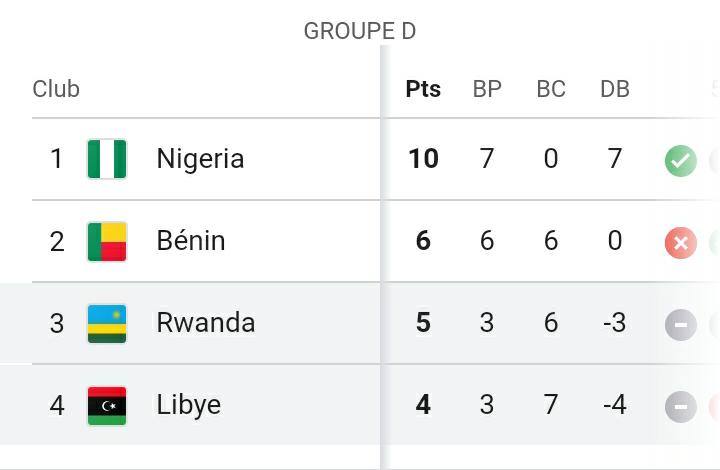Click the Rwanda flag icon
The image size is (720, 470).
(x=107, y=324)
